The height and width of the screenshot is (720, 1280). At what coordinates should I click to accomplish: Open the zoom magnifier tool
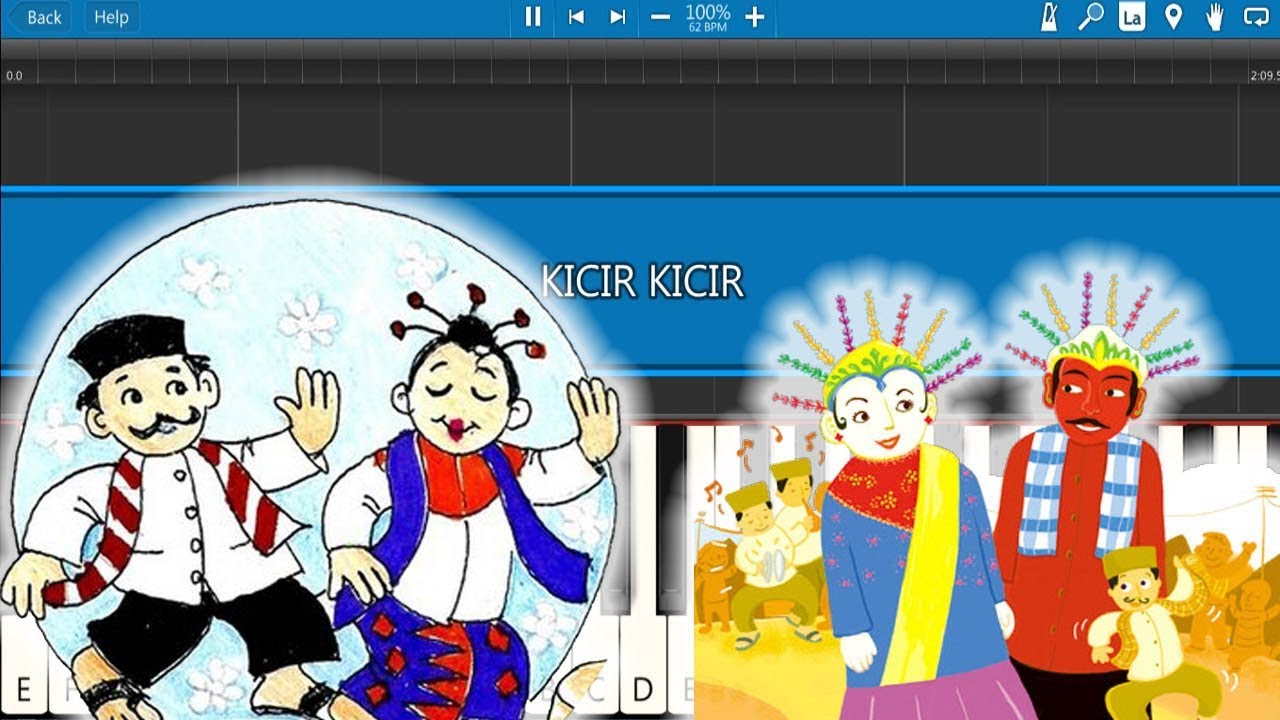pos(1090,17)
